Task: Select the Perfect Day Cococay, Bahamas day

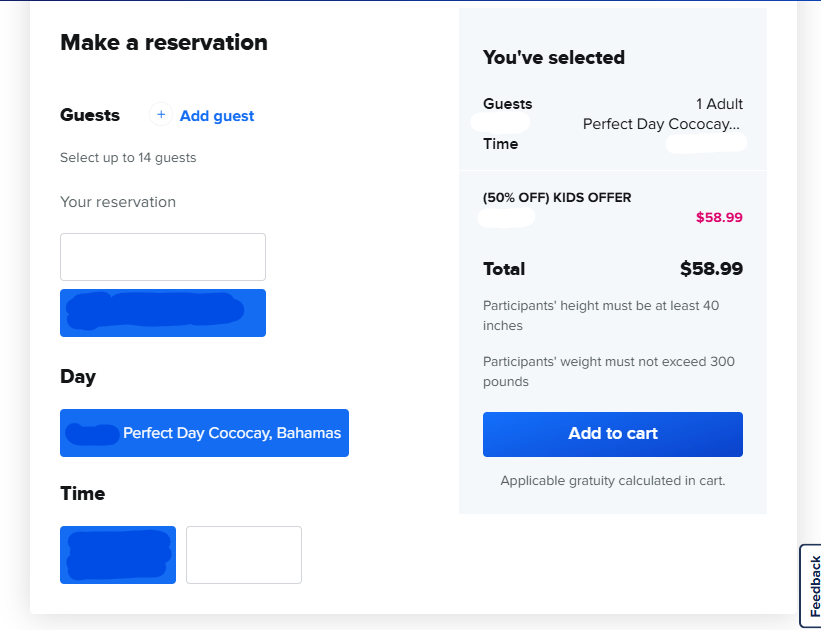Action: pyautogui.click(x=204, y=433)
